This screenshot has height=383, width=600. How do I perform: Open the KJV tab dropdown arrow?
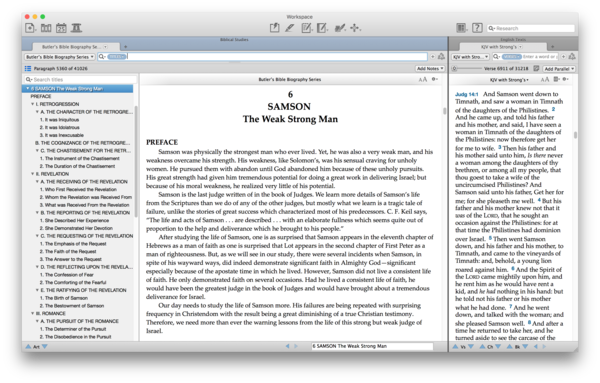(521, 47)
